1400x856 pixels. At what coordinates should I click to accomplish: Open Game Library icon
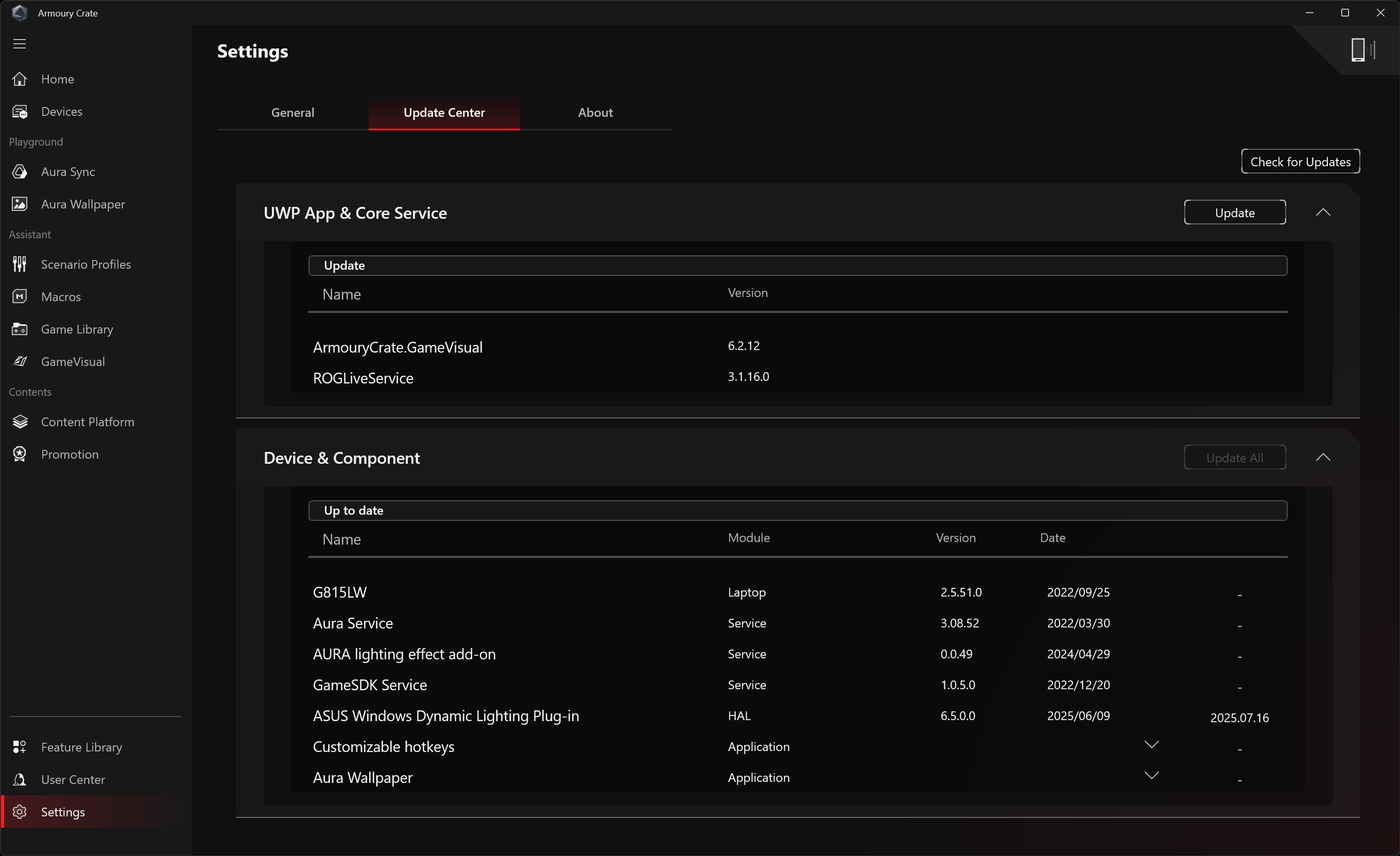20,329
